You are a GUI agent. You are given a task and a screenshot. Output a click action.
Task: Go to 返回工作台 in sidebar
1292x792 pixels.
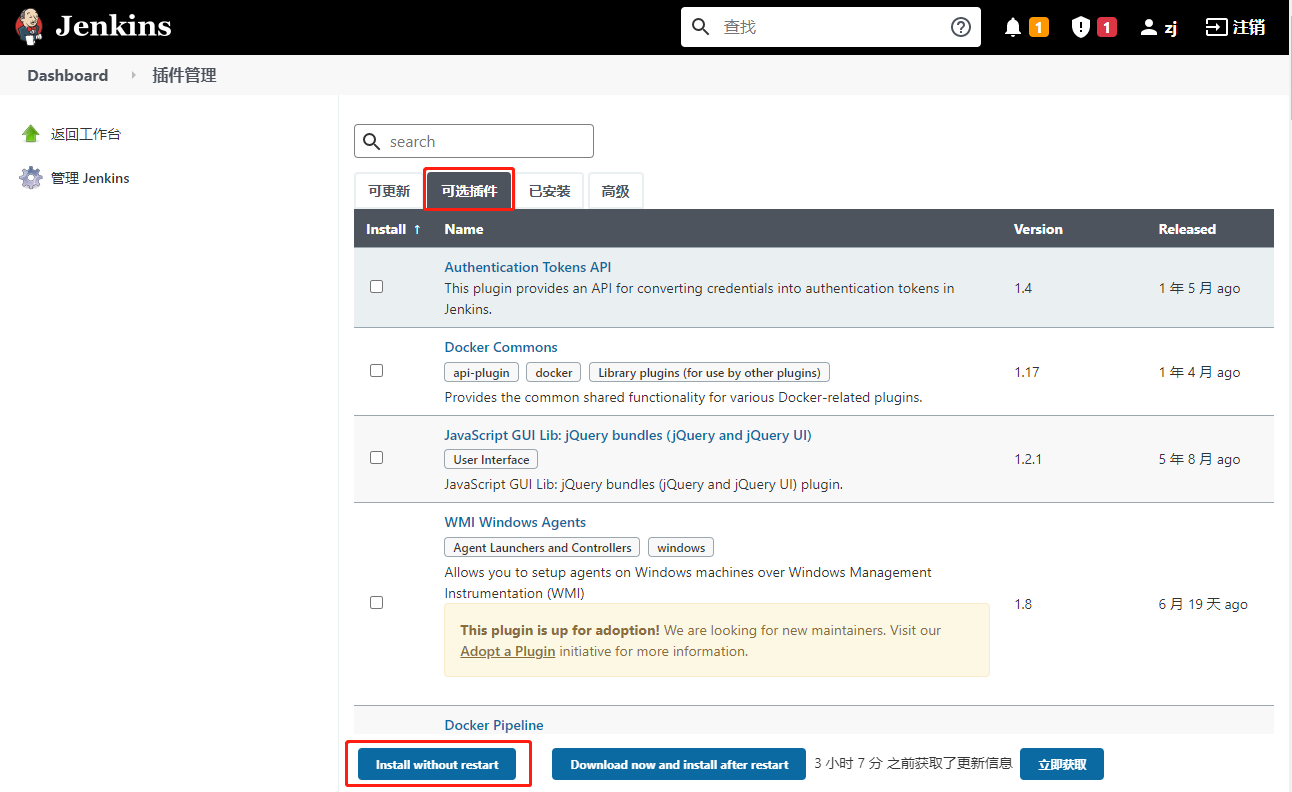click(86, 134)
